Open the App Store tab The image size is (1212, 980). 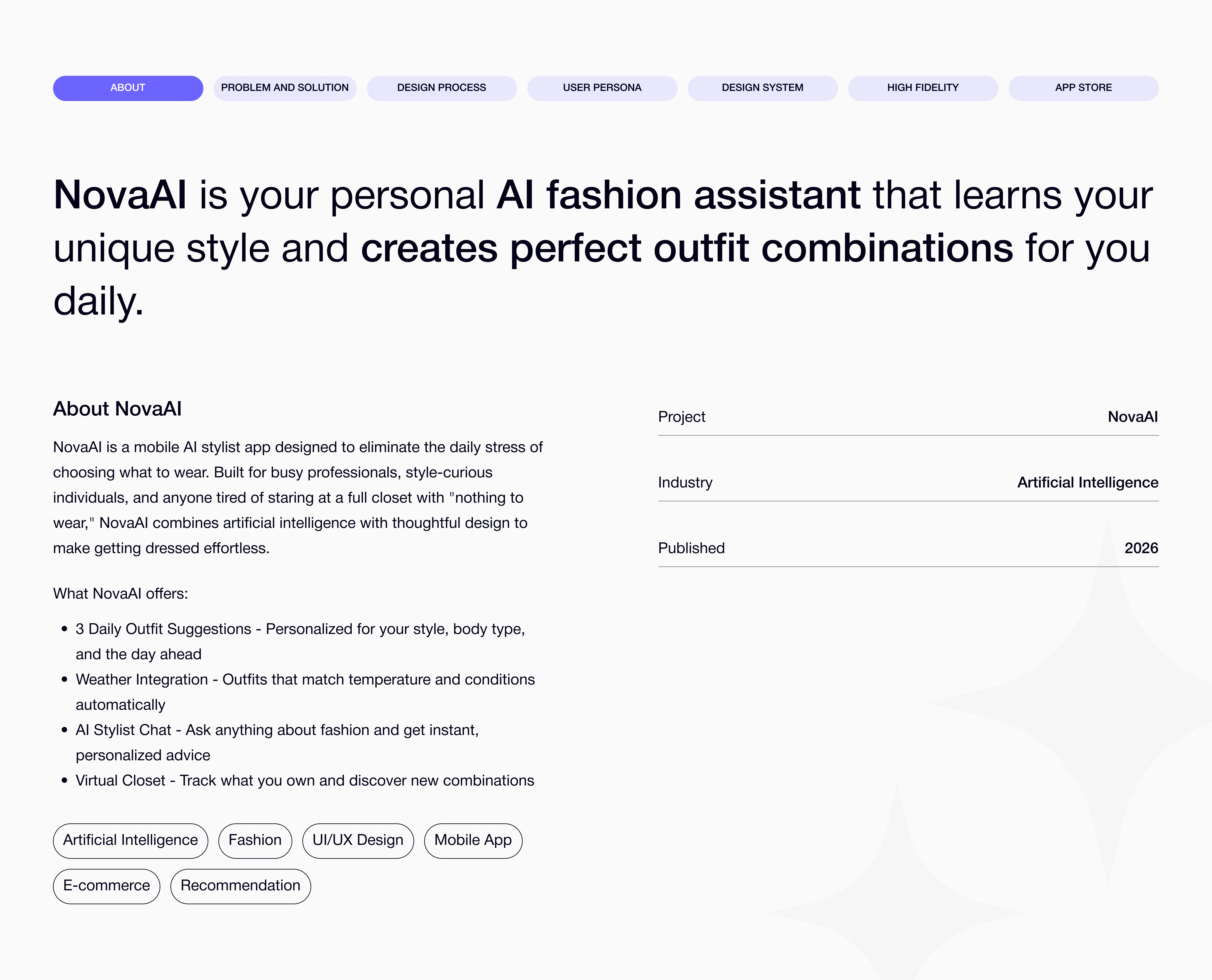1083,88
